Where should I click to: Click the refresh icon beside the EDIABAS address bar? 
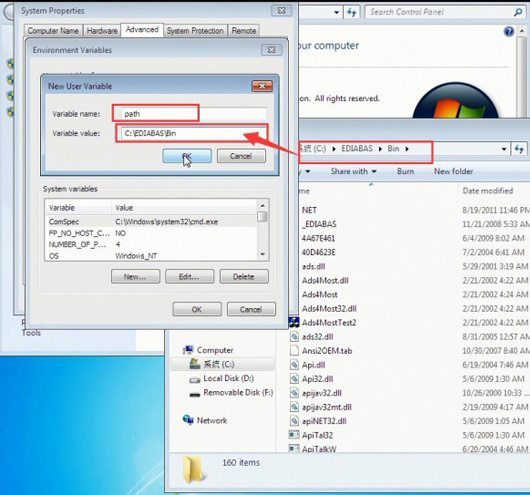click(x=519, y=149)
